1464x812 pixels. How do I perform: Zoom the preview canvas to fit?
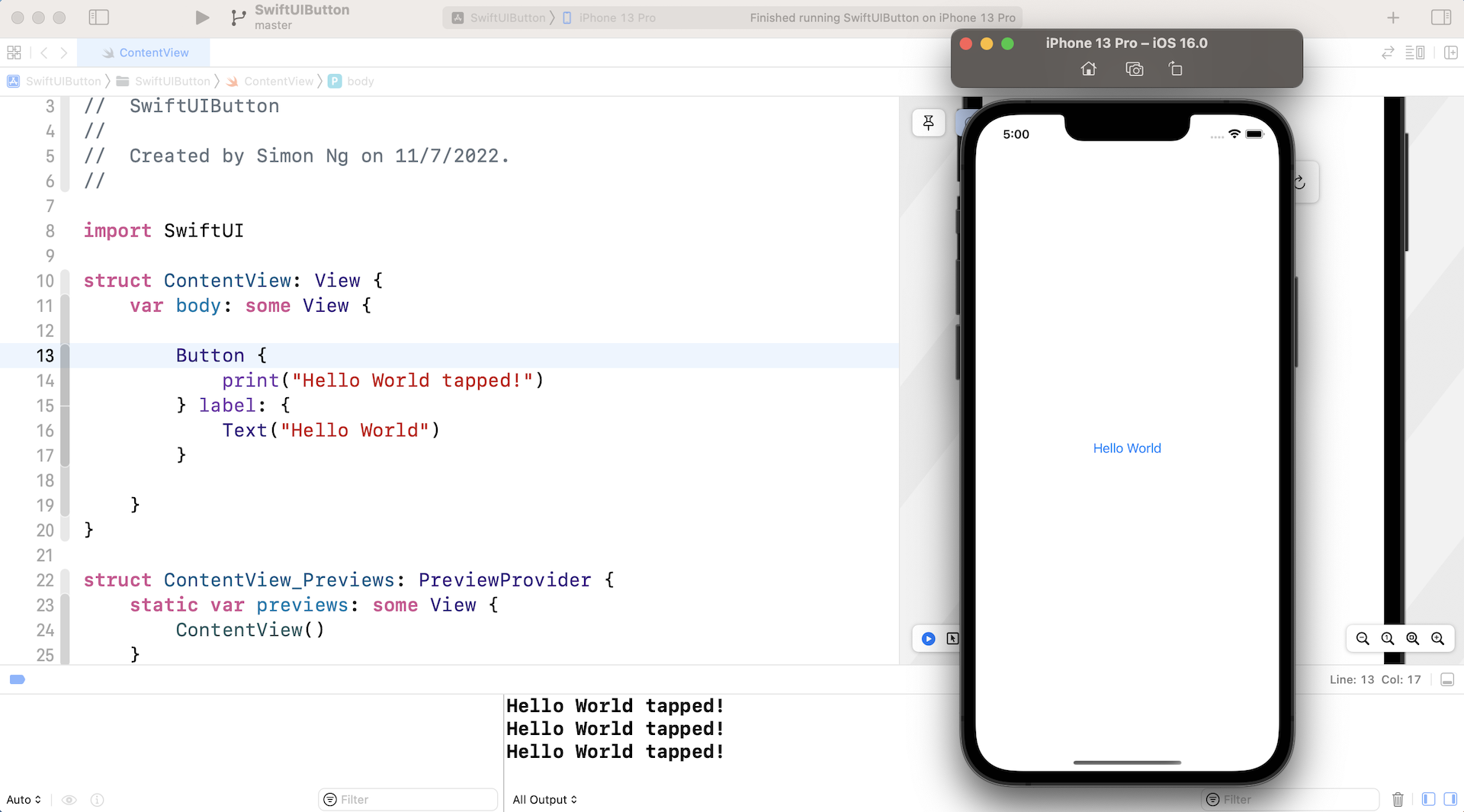pos(1413,639)
